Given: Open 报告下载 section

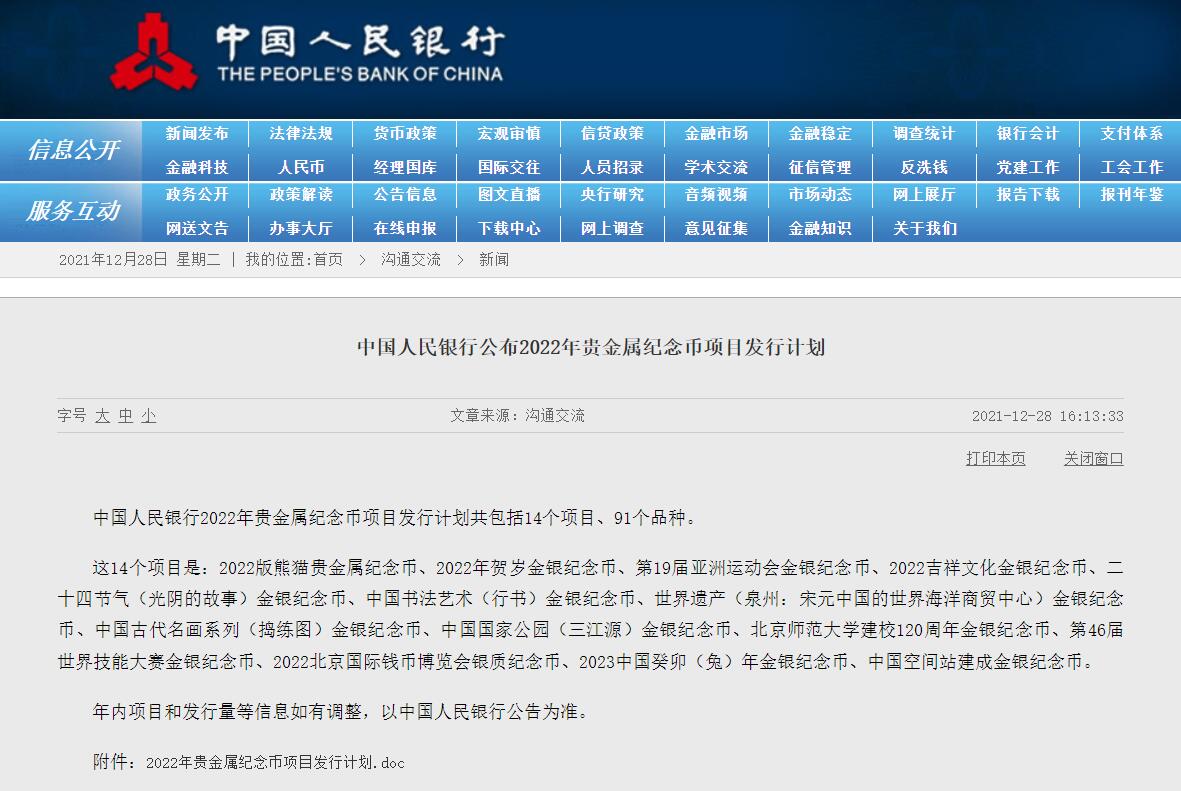Looking at the screenshot, I should tap(1028, 194).
